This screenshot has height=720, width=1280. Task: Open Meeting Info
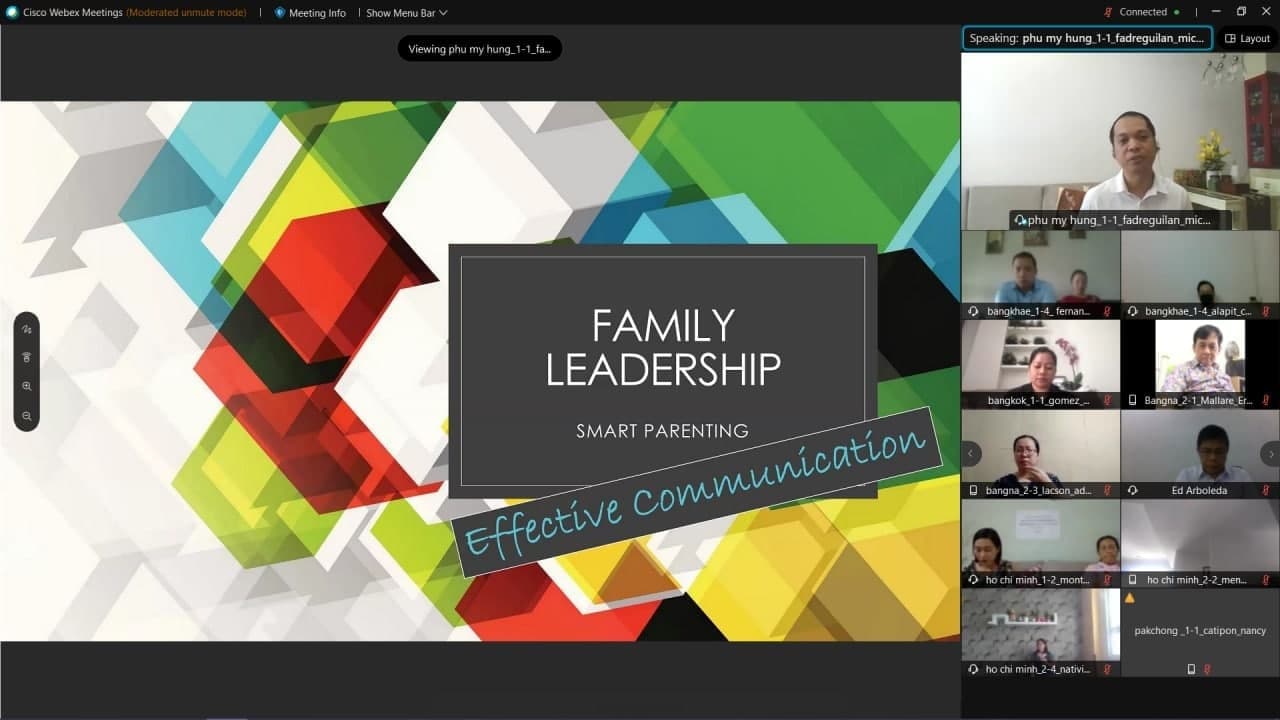[310, 13]
